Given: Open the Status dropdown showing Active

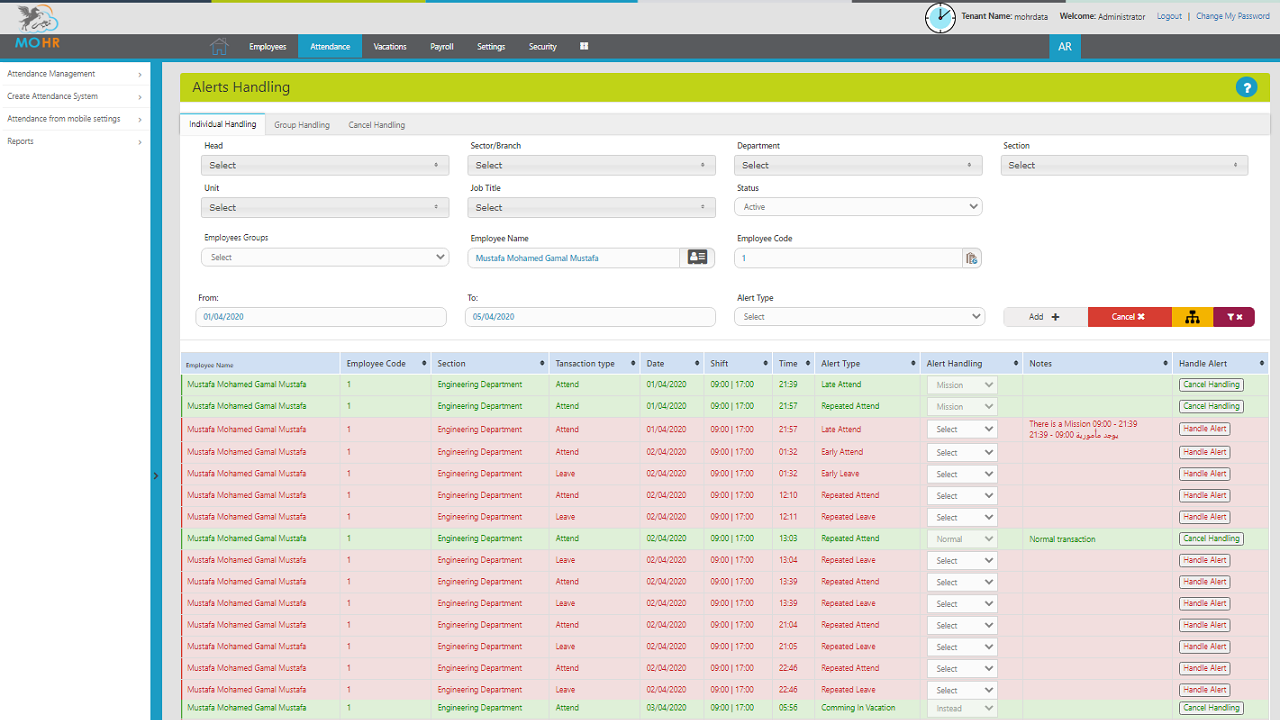Looking at the screenshot, I should [858, 207].
